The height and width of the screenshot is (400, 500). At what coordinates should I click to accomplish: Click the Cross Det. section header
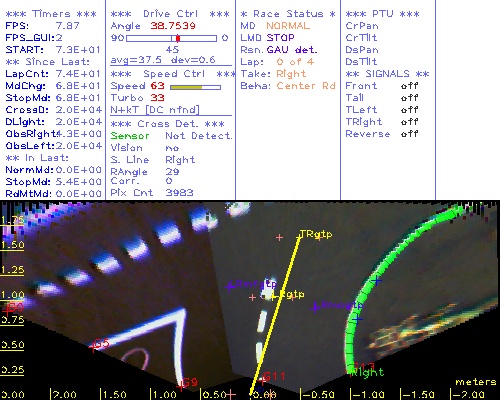pyautogui.click(x=168, y=124)
